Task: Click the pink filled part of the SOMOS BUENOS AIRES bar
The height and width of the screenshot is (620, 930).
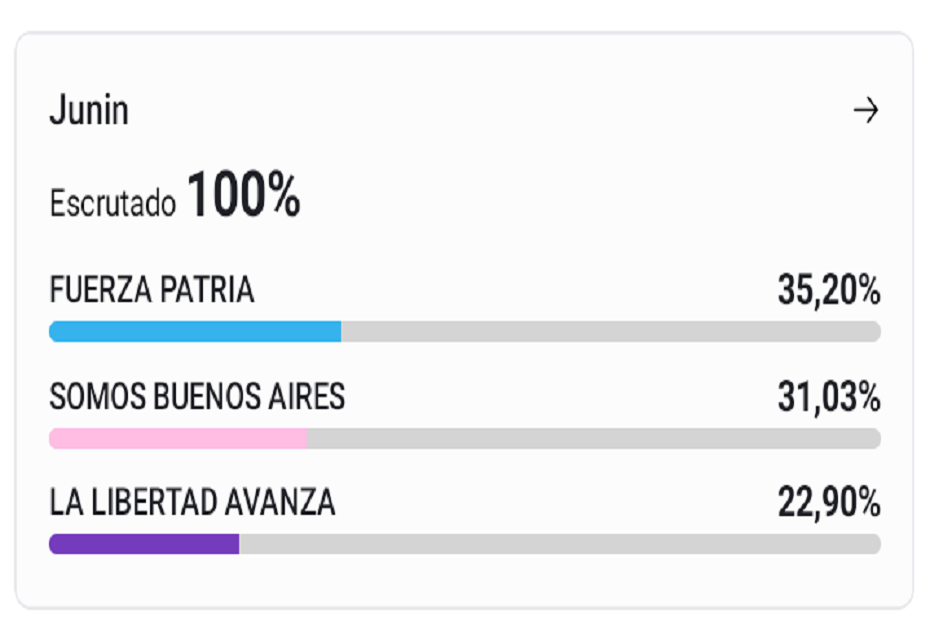Action: [178, 438]
